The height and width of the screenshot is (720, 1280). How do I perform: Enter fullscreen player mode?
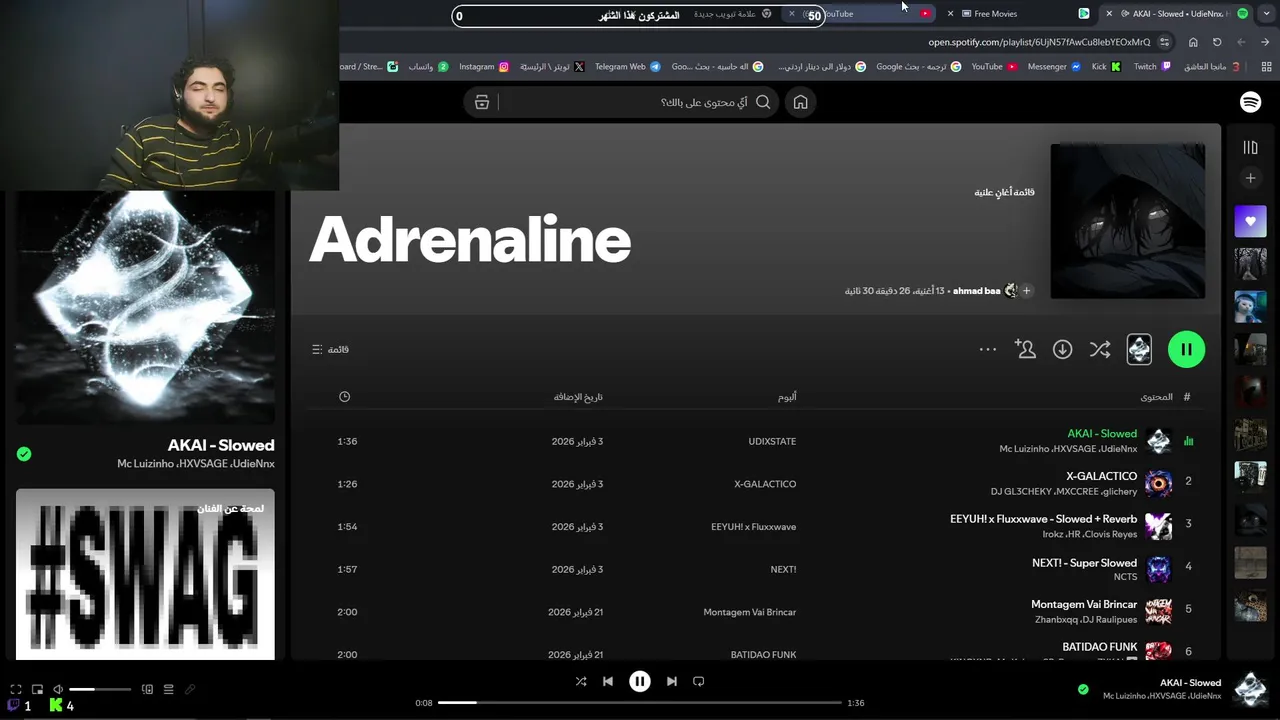16,689
